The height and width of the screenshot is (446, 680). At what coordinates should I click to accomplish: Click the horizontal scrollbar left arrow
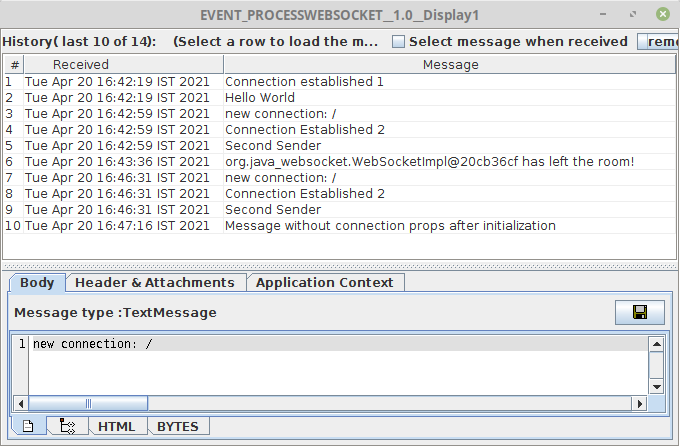tap(21, 404)
